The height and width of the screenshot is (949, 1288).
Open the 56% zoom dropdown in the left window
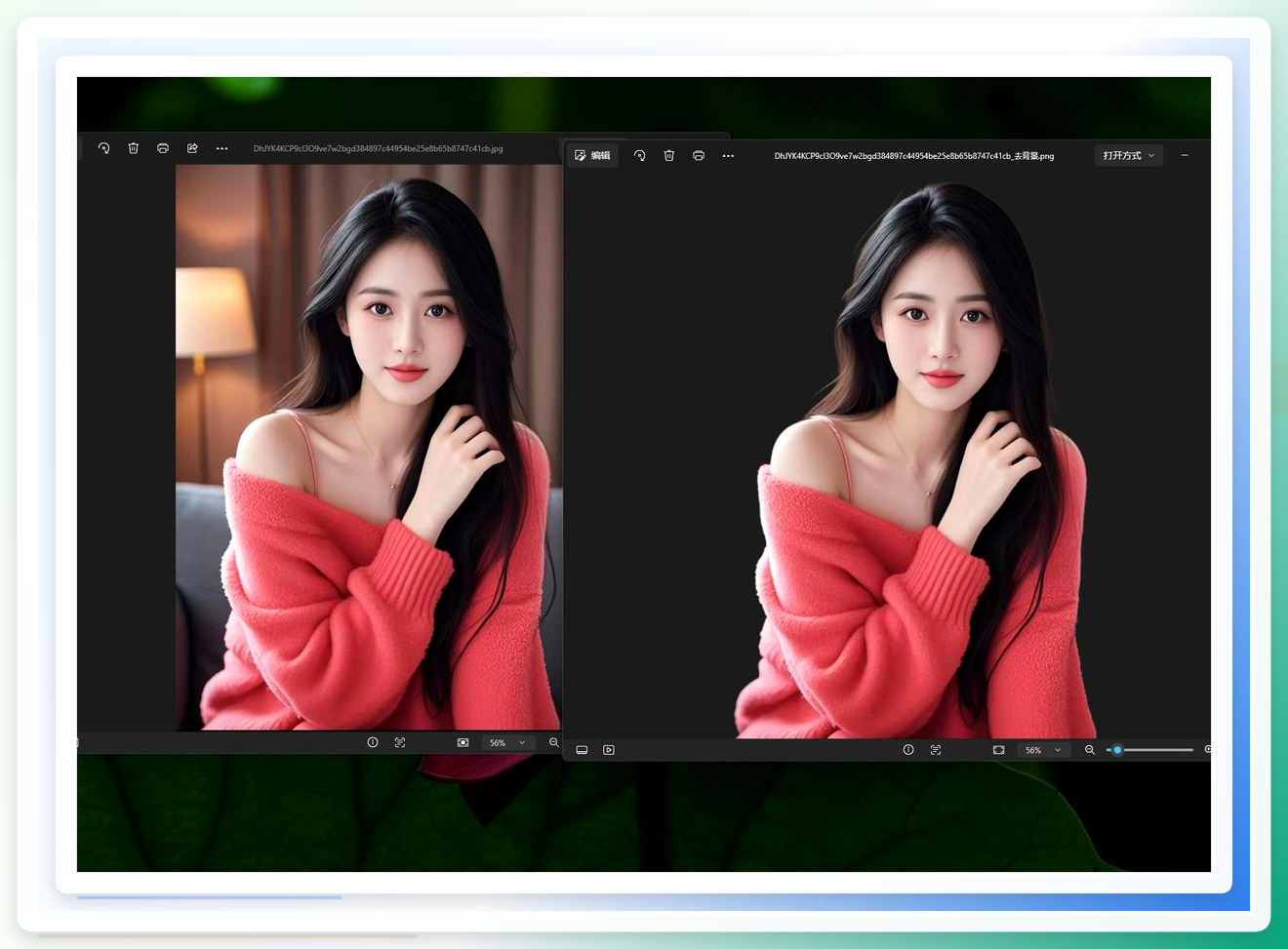[x=507, y=742]
